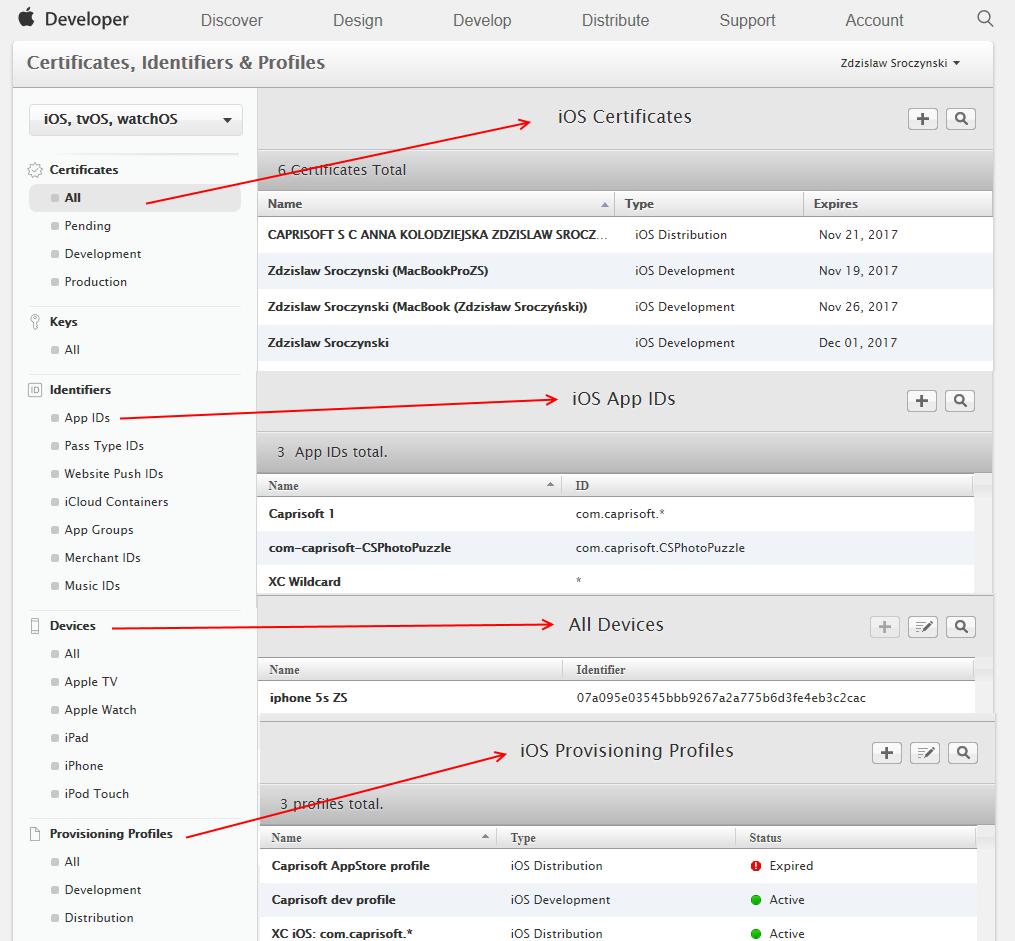Select Production certificates
The height and width of the screenshot is (941, 1015).
95,282
